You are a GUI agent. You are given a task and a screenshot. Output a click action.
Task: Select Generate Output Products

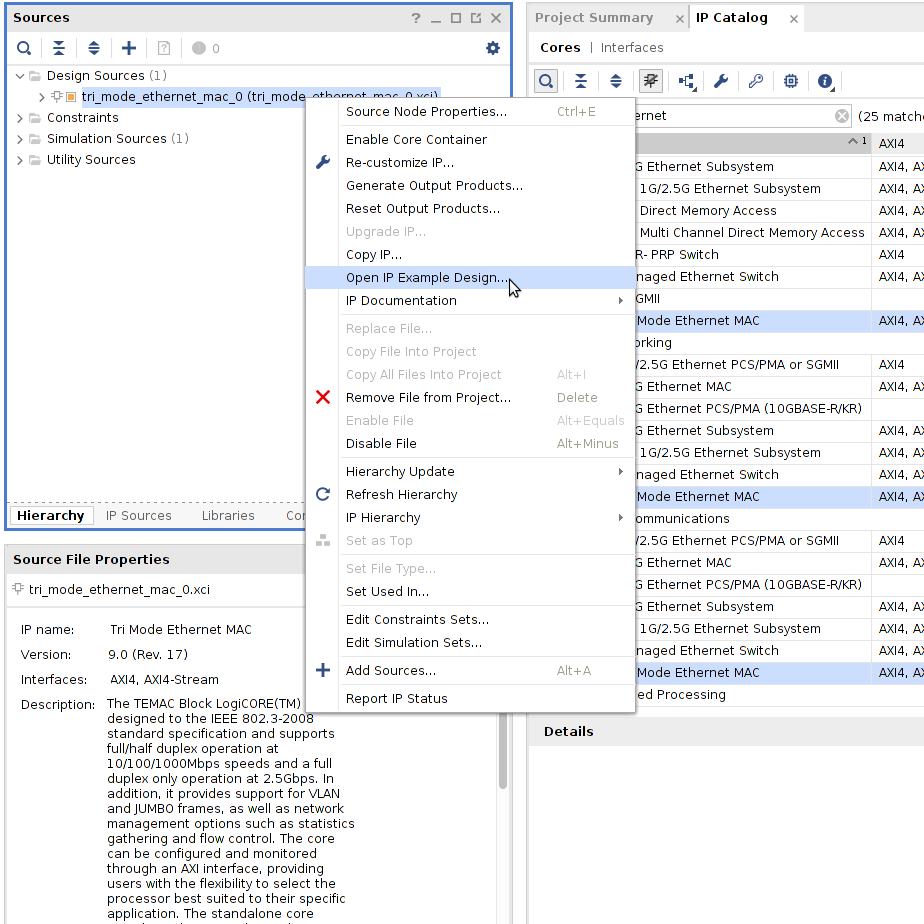pyautogui.click(x=470, y=186)
